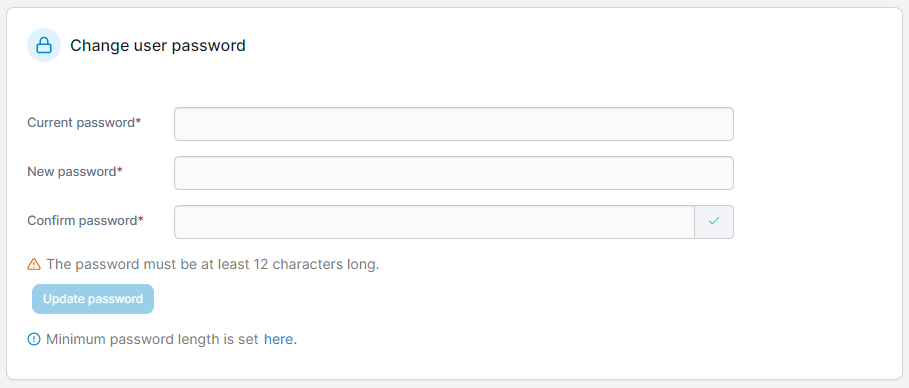Click the orange warning triangle icon
This screenshot has height=388, width=909.
(x=34, y=264)
